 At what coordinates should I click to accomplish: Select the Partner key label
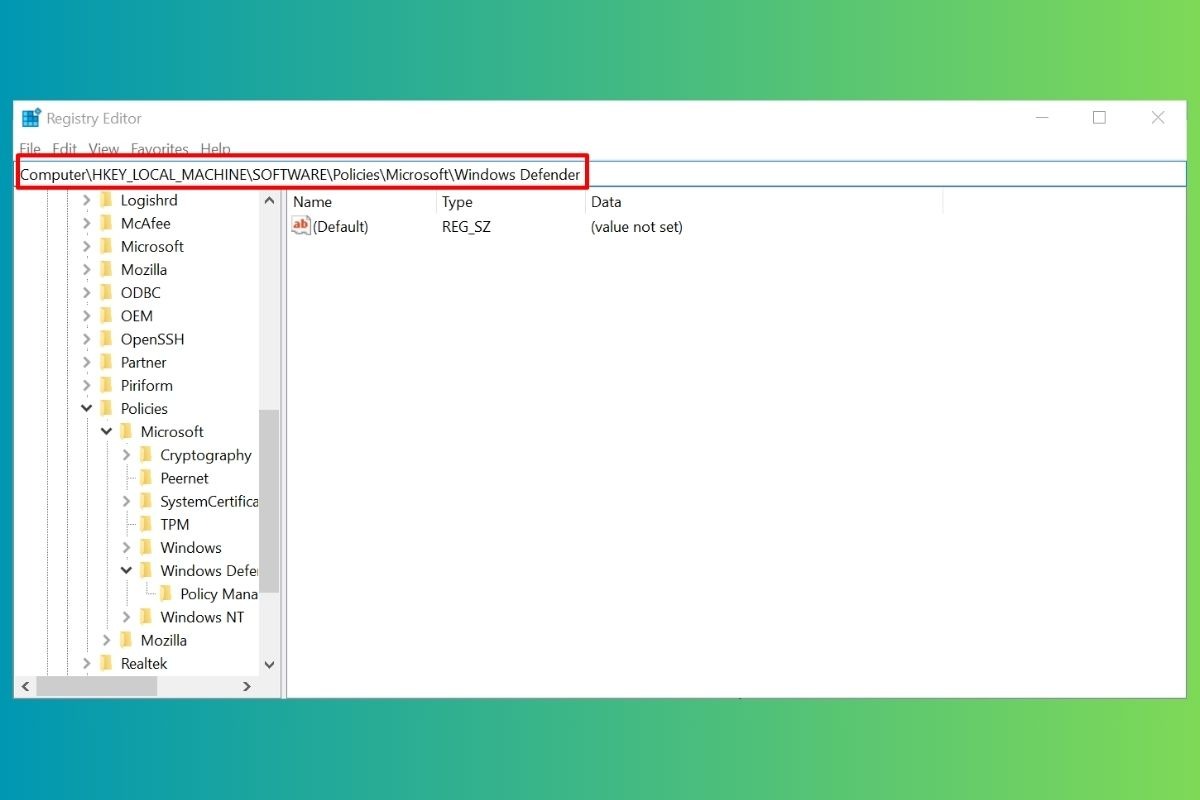144,362
